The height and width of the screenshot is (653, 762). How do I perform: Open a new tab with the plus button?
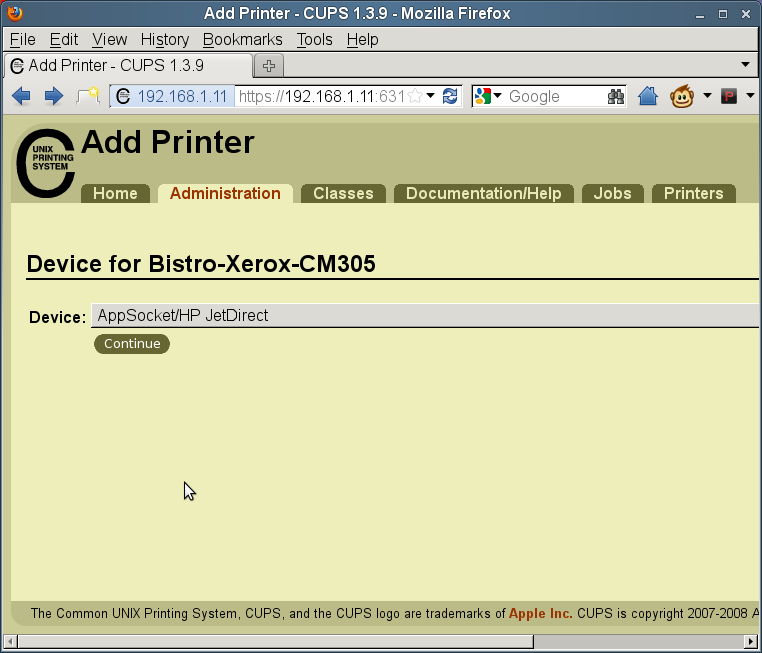(269, 66)
